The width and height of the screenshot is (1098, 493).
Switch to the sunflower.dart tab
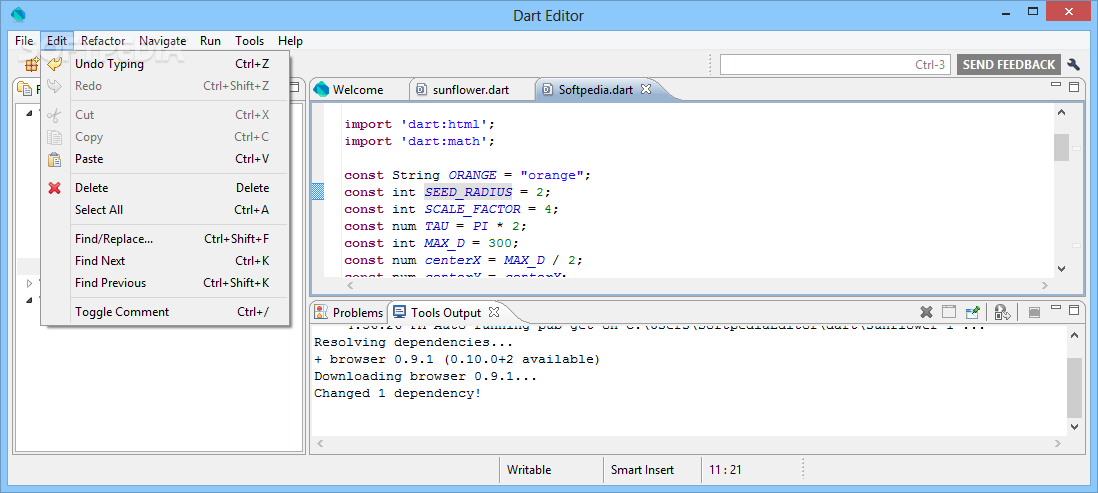471,90
